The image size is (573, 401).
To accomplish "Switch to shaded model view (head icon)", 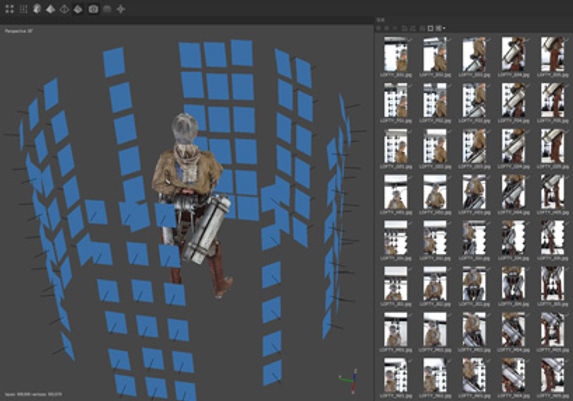I will click(37, 9).
